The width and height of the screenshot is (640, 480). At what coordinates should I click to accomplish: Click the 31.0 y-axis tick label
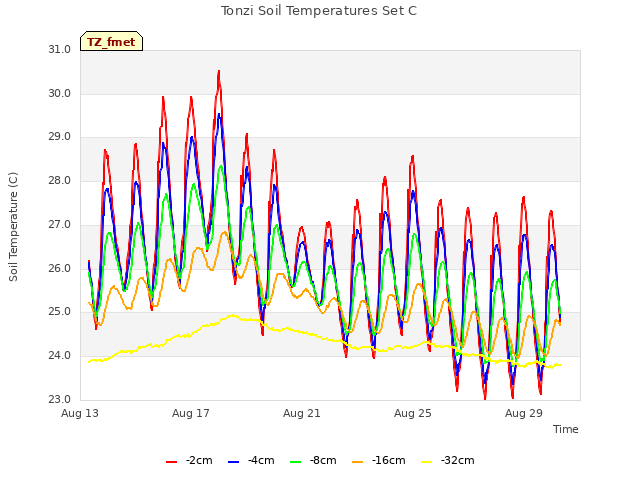[x=60, y=50]
